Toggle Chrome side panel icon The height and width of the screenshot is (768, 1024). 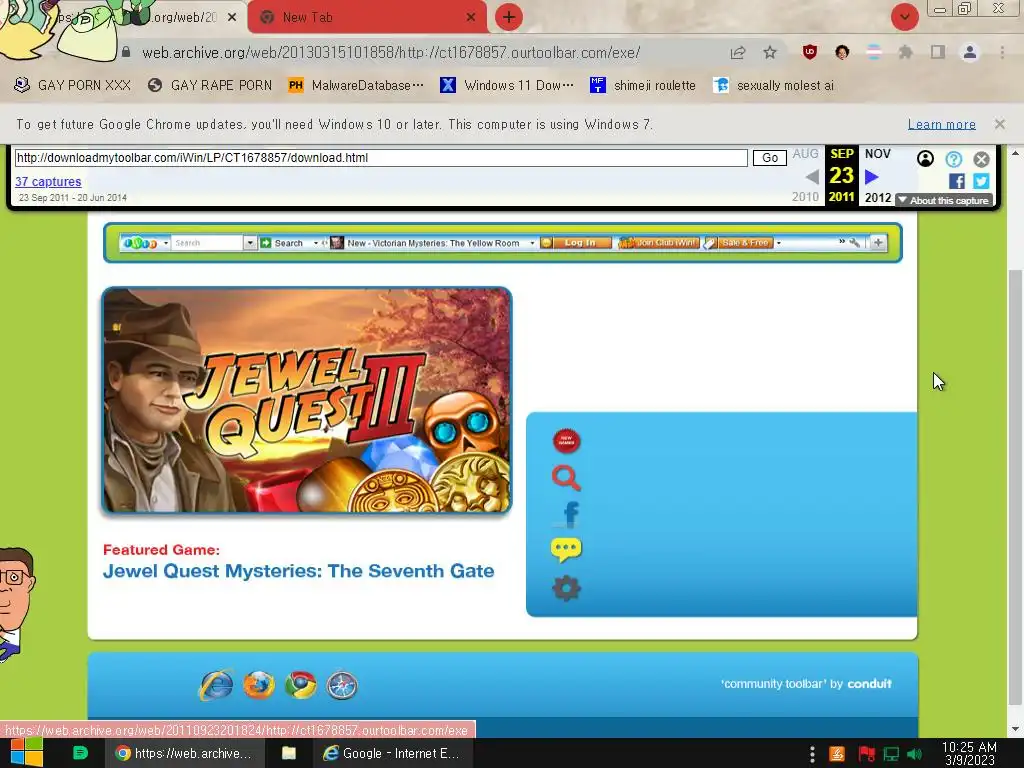938,52
